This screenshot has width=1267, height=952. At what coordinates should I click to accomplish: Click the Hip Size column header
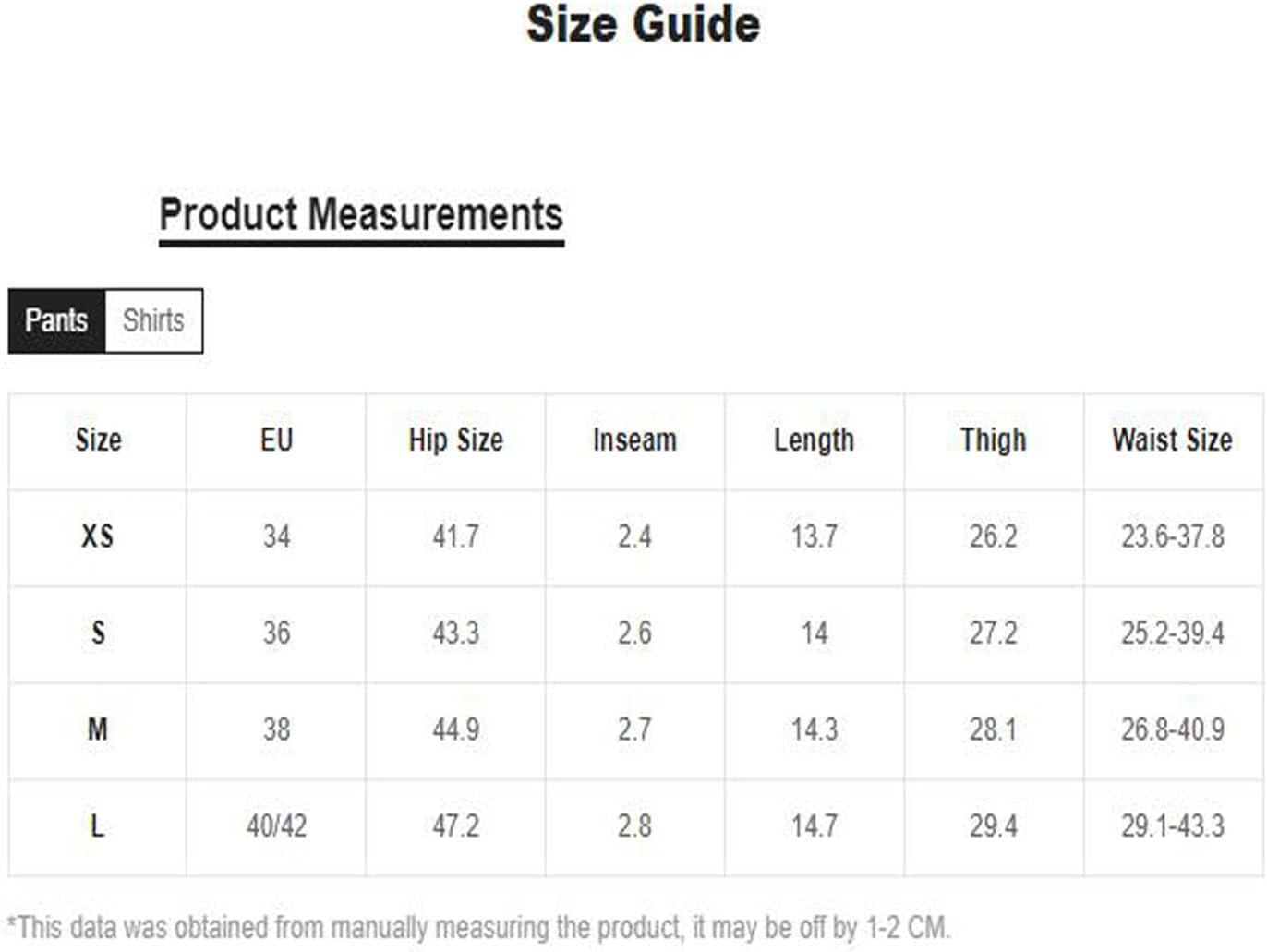455,440
